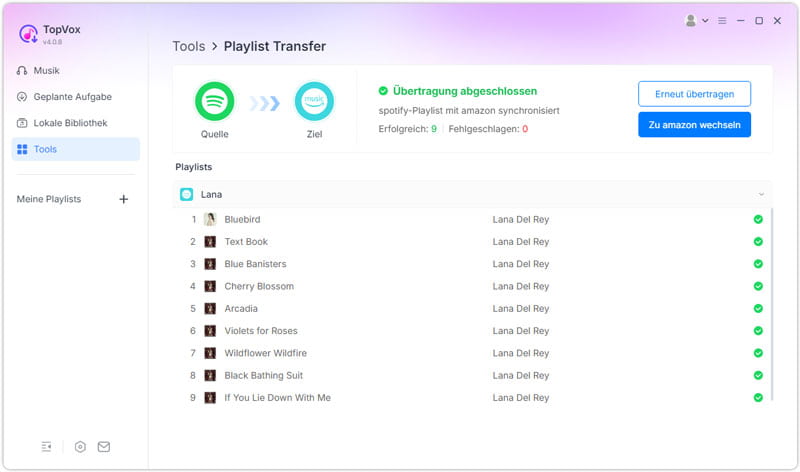The image size is (800, 472).
Task: Collapse the sidebar using bottom-left icon
Action: coord(46,447)
